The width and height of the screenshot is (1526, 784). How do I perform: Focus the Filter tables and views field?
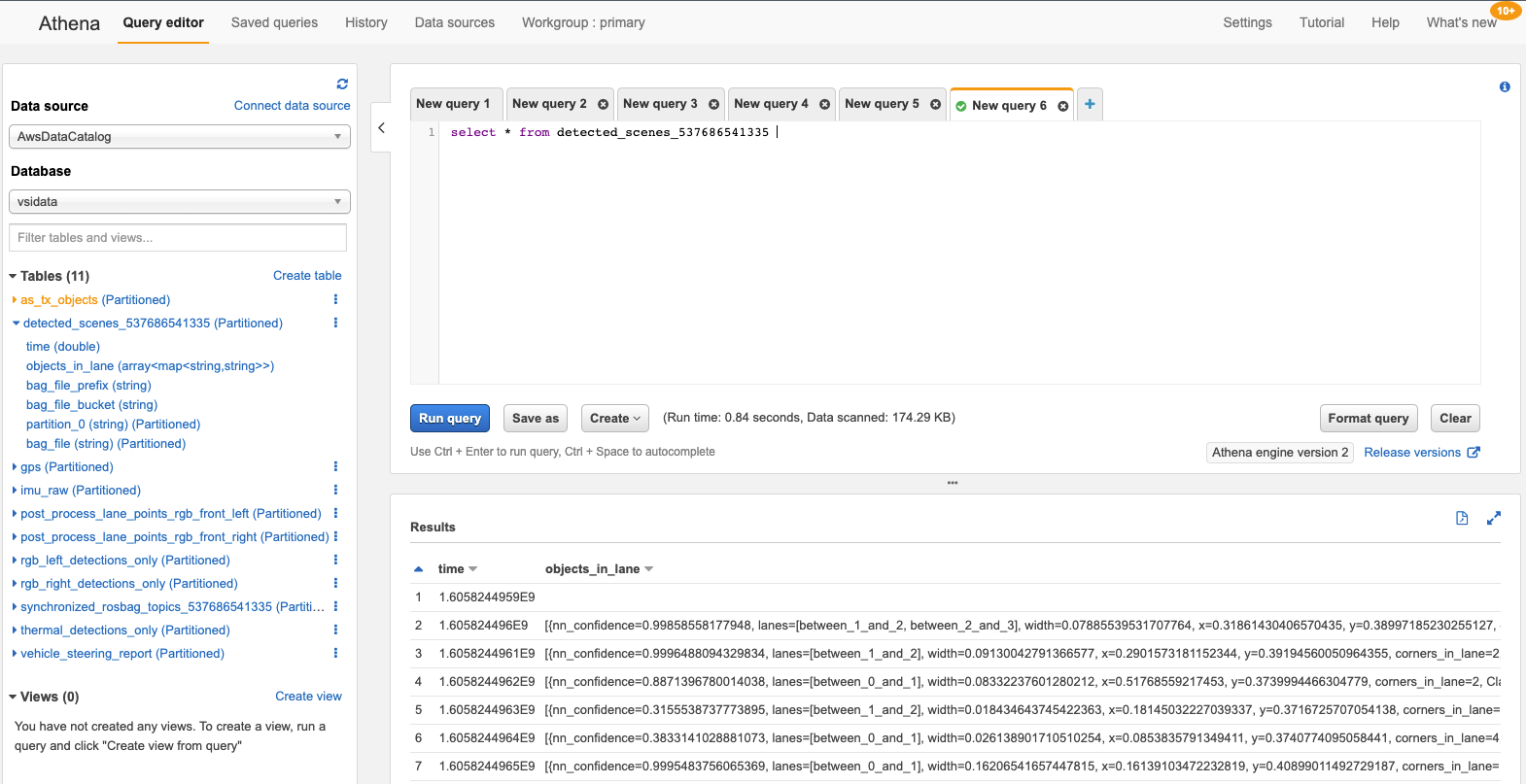(x=178, y=238)
